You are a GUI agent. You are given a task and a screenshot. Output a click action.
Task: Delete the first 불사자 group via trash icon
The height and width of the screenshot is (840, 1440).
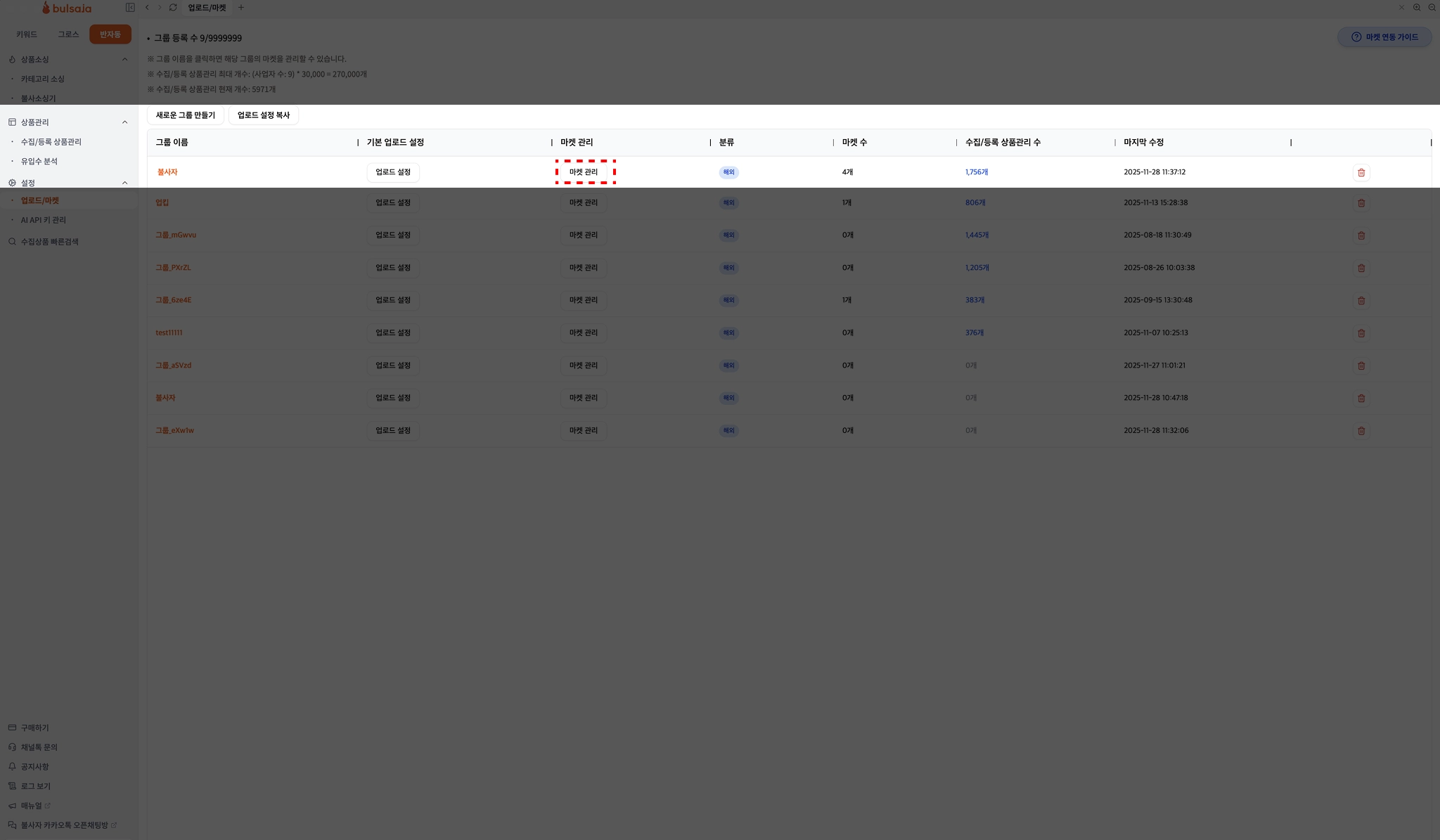pyautogui.click(x=1361, y=172)
